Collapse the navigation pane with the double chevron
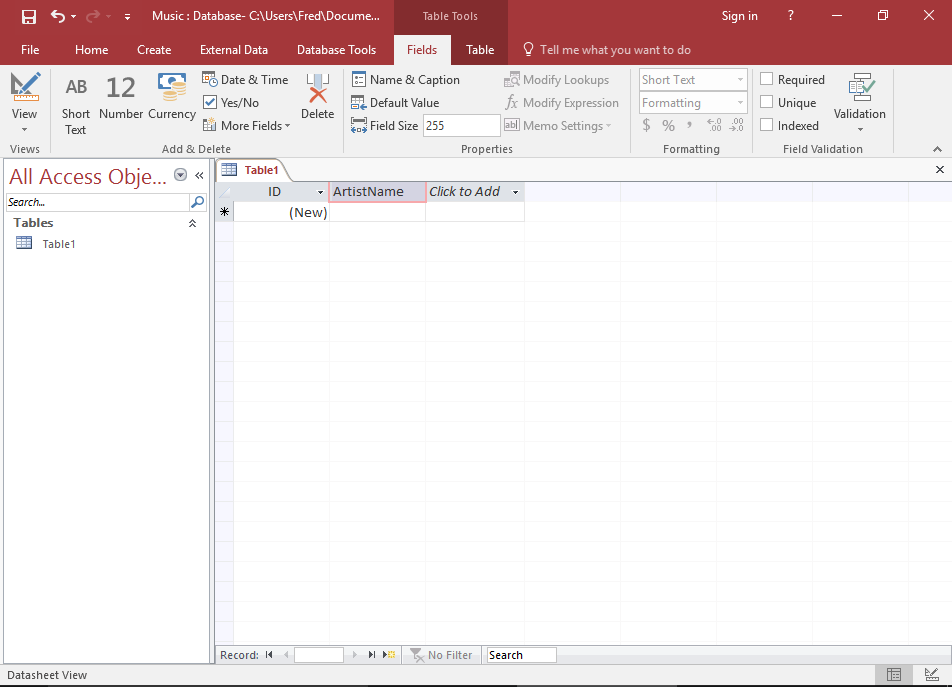Screen dimensions: 952x687 click(x=199, y=175)
